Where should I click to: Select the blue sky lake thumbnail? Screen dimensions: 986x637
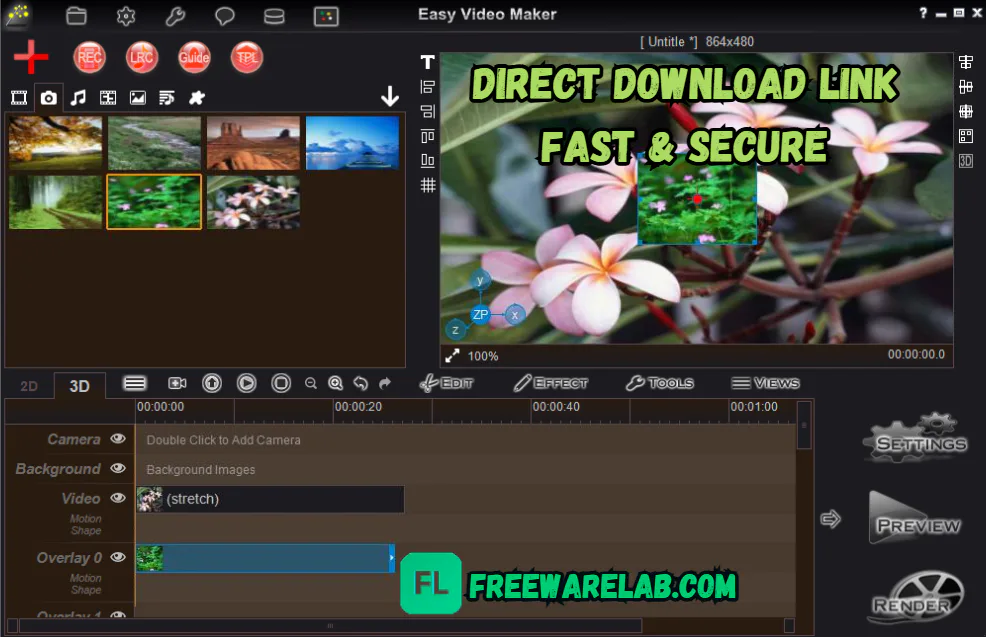(x=352, y=143)
